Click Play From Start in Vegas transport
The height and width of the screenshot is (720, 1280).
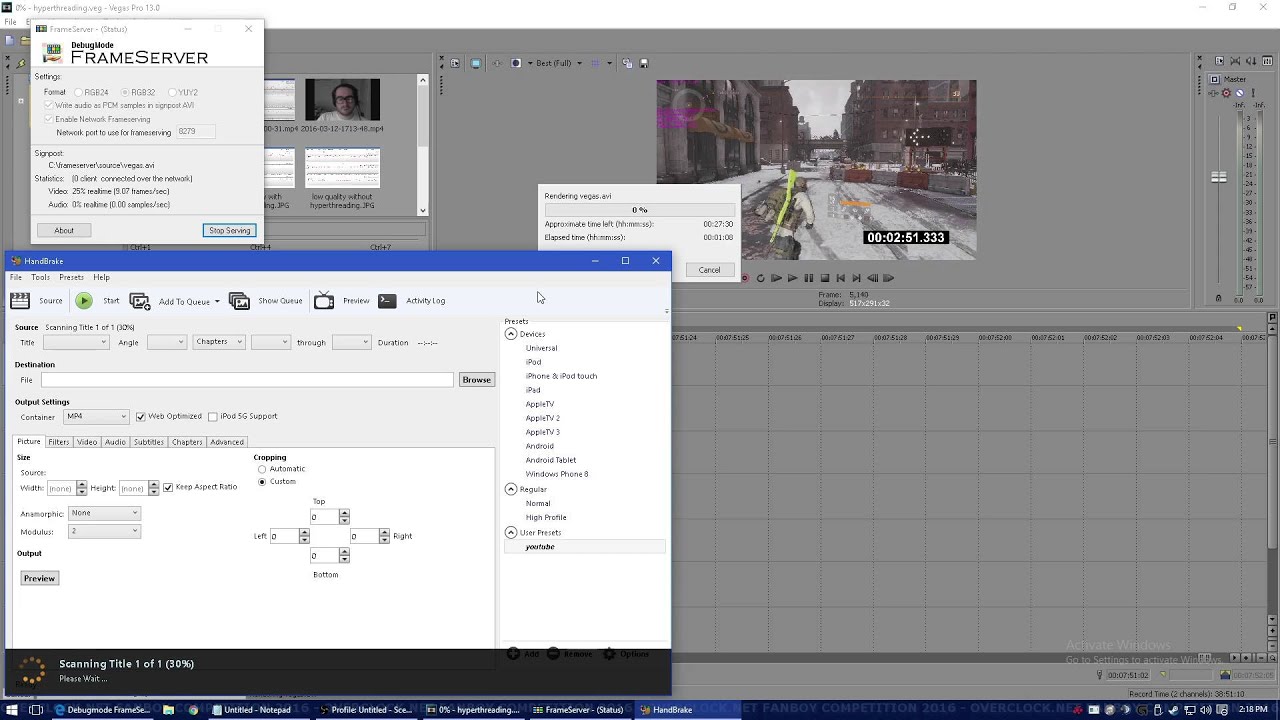pyautogui.click(x=776, y=278)
